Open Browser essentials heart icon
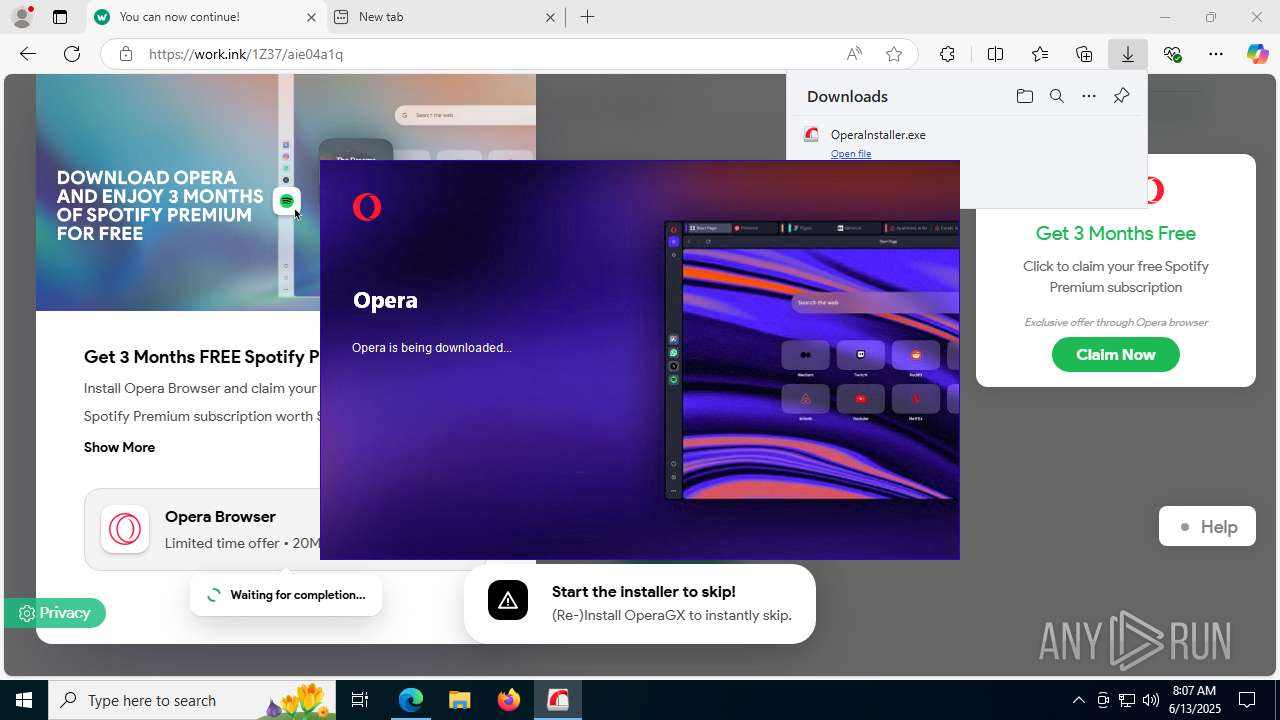Screen dimensions: 1280x720 1172,54
